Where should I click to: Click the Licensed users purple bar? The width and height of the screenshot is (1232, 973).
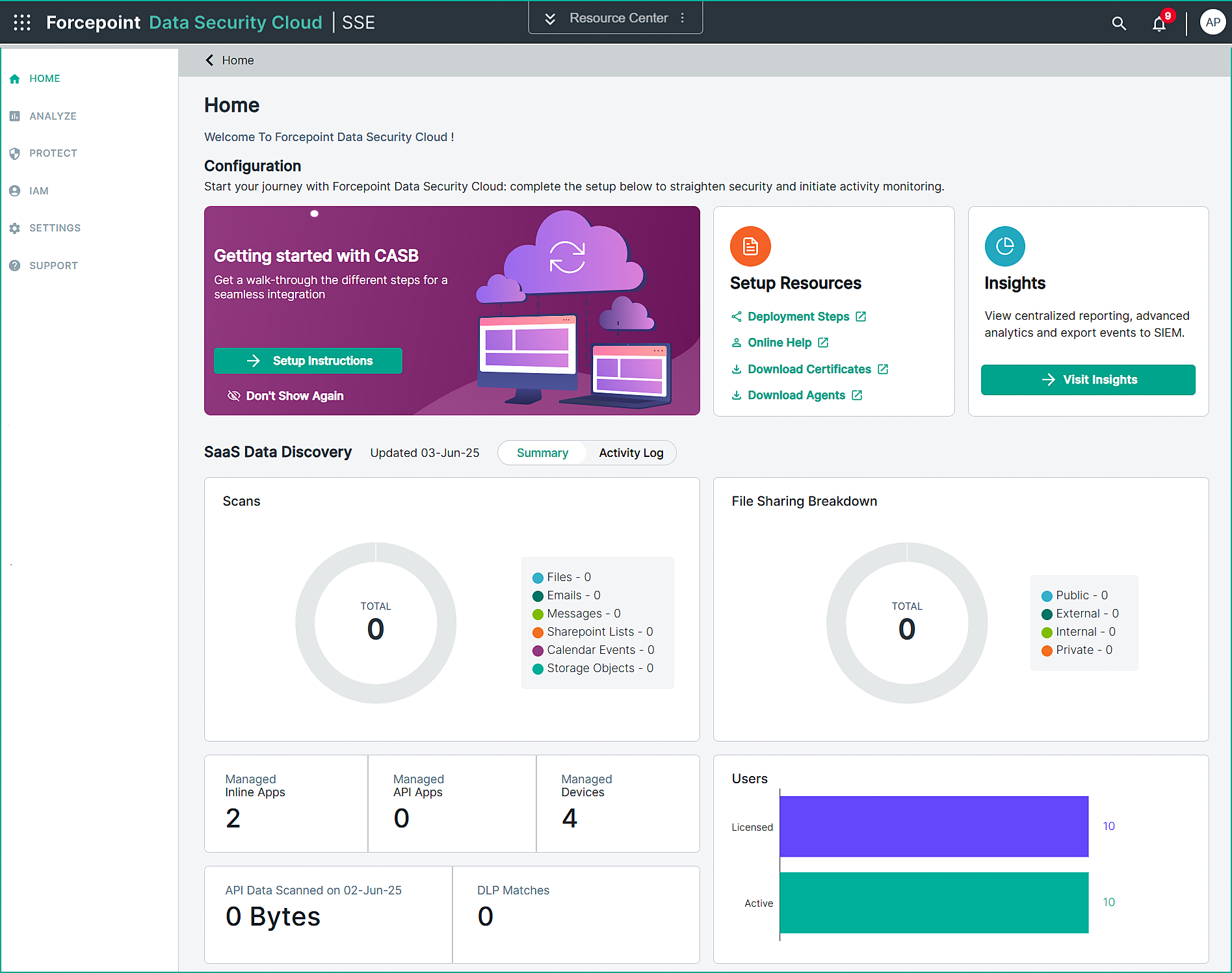pyautogui.click(x=934, y=827)
